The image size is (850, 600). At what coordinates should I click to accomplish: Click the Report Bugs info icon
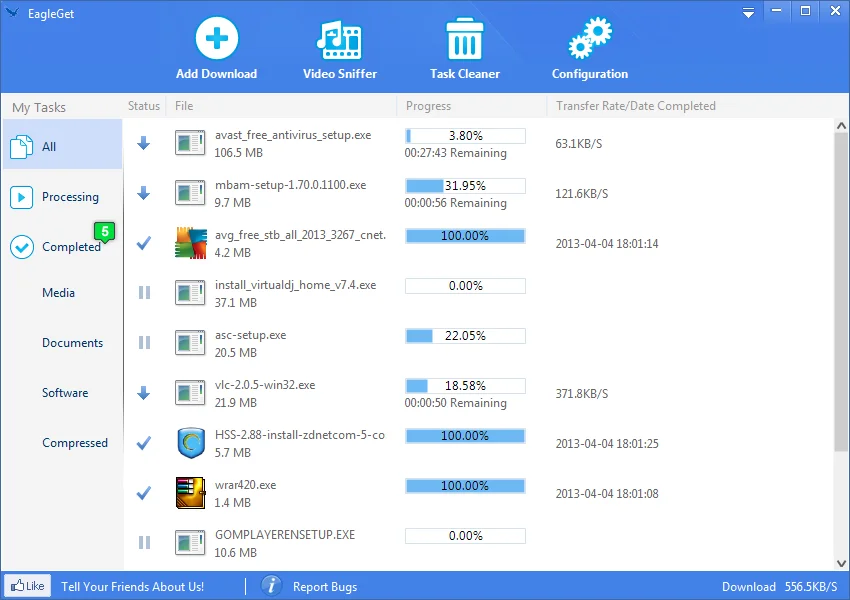(271, 585)
